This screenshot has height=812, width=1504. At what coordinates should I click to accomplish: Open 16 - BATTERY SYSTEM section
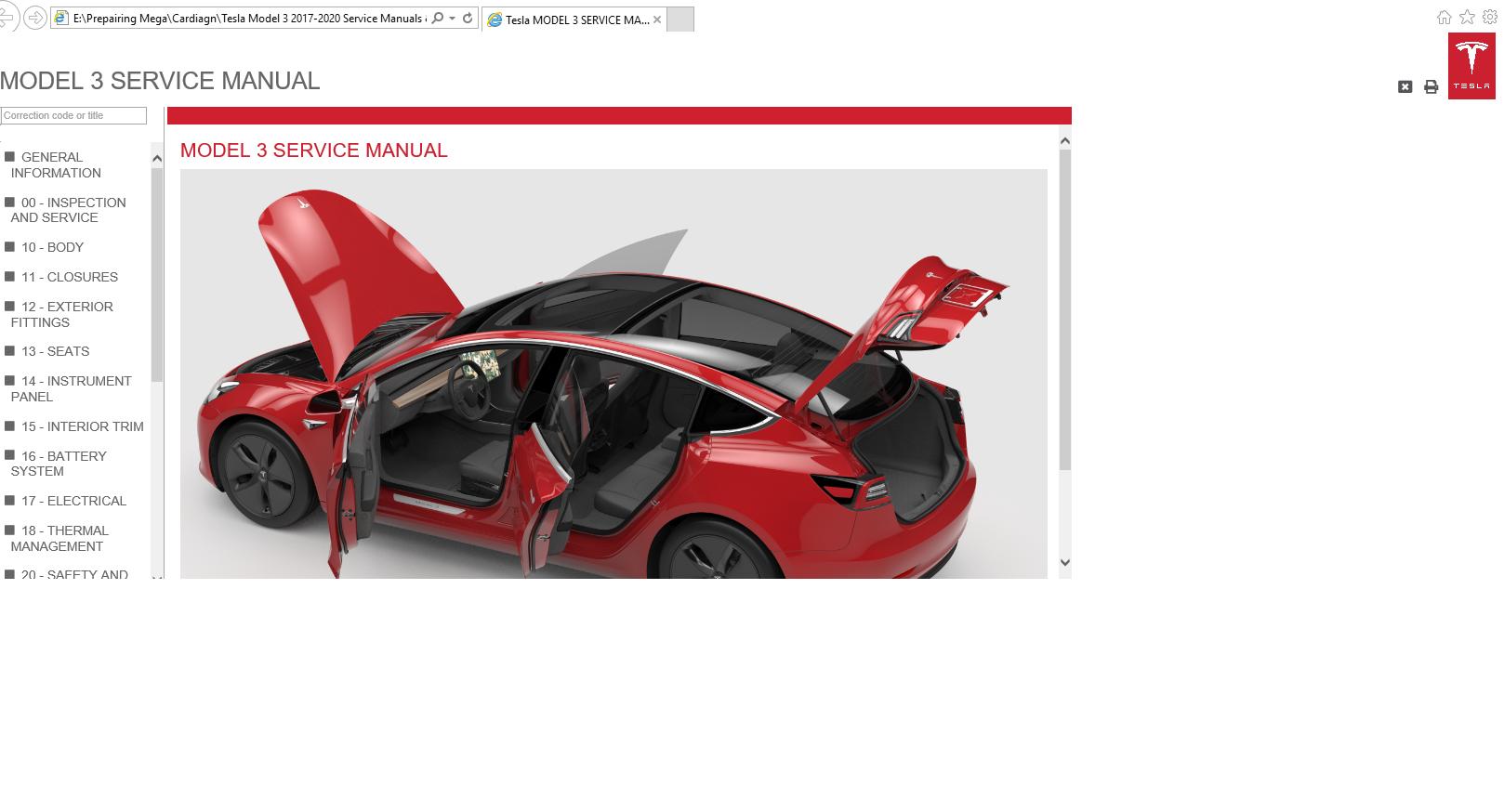coord(59,464)
